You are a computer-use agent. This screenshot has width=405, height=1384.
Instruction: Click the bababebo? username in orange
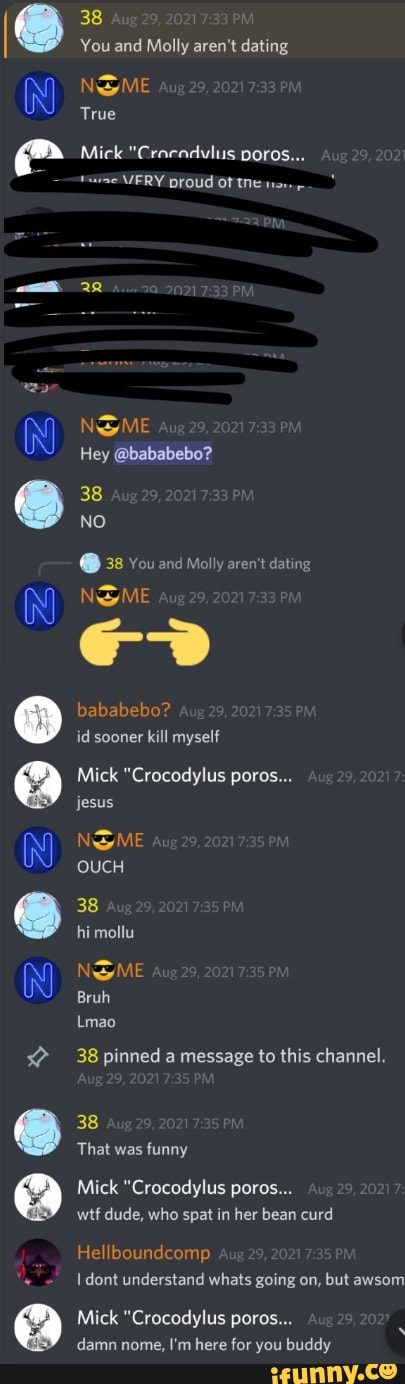125,710
